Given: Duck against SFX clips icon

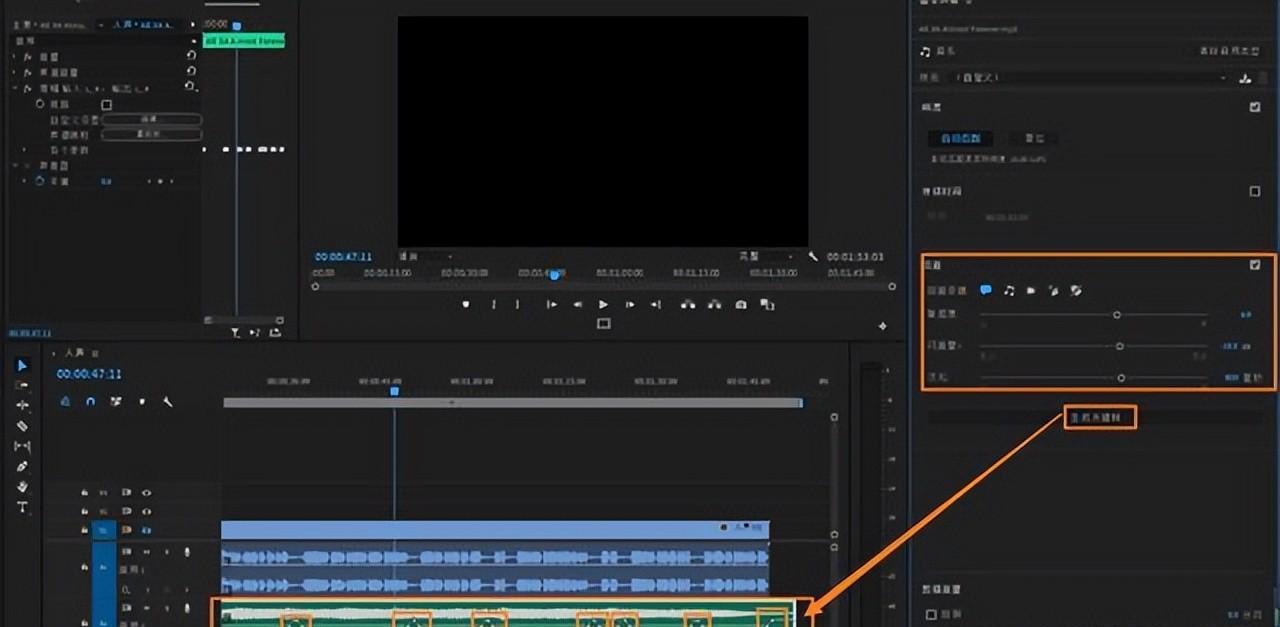Looking at the screenshot, I should click(1031, 290).
